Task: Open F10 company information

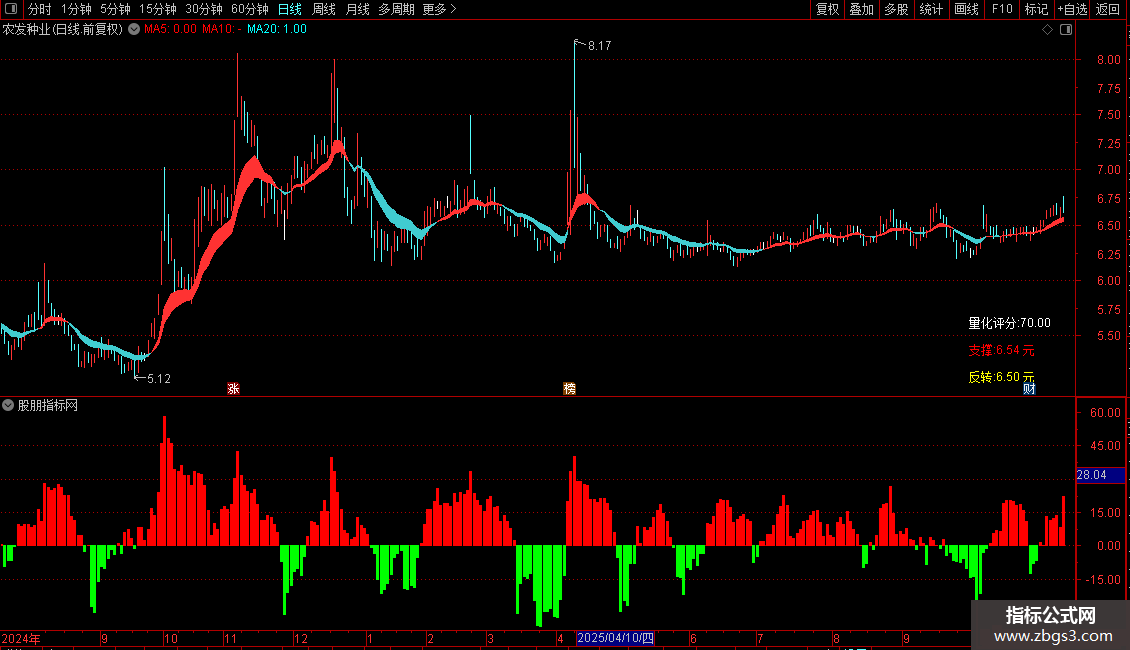Action: click(x=1002, y=9)
